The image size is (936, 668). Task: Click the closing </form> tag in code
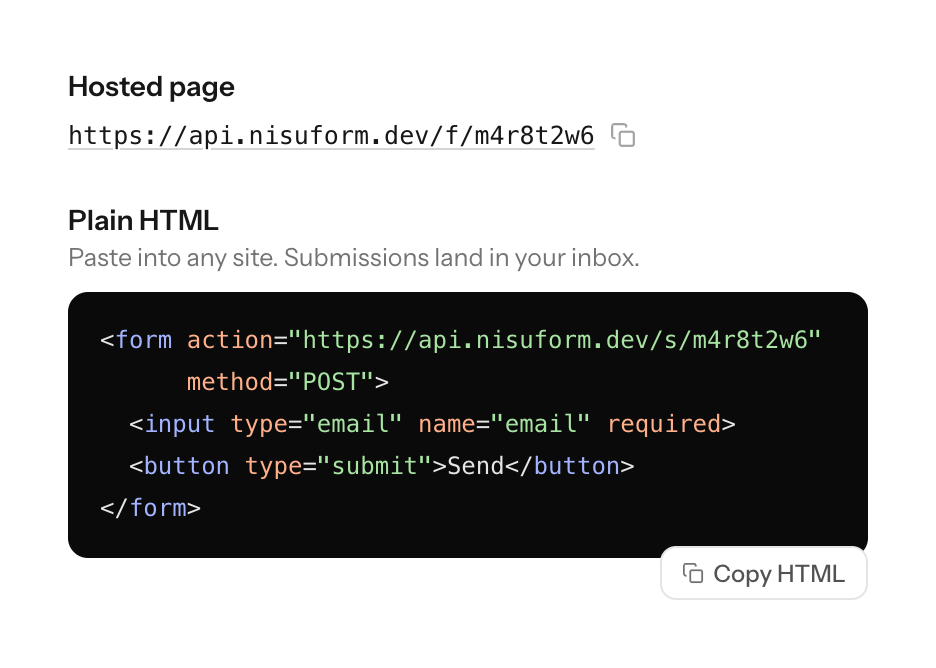tap(150, 509)
